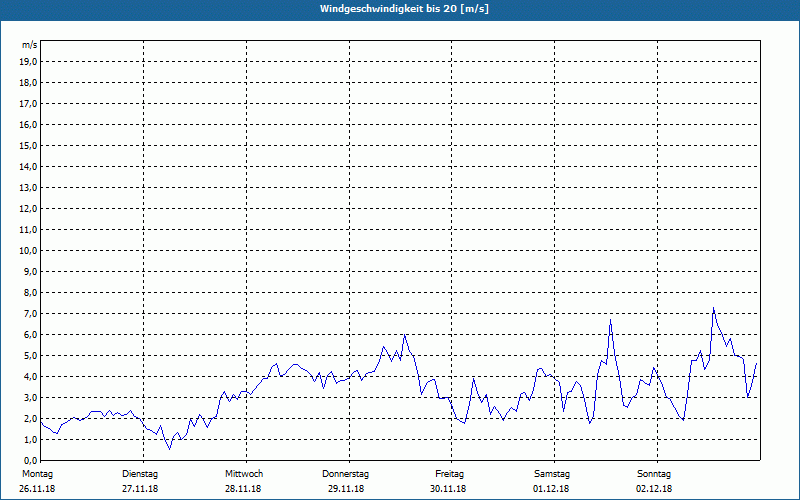Click the date 02.12.18
Image resolution: width=800 pixels, height=500 pixels.
654,489
